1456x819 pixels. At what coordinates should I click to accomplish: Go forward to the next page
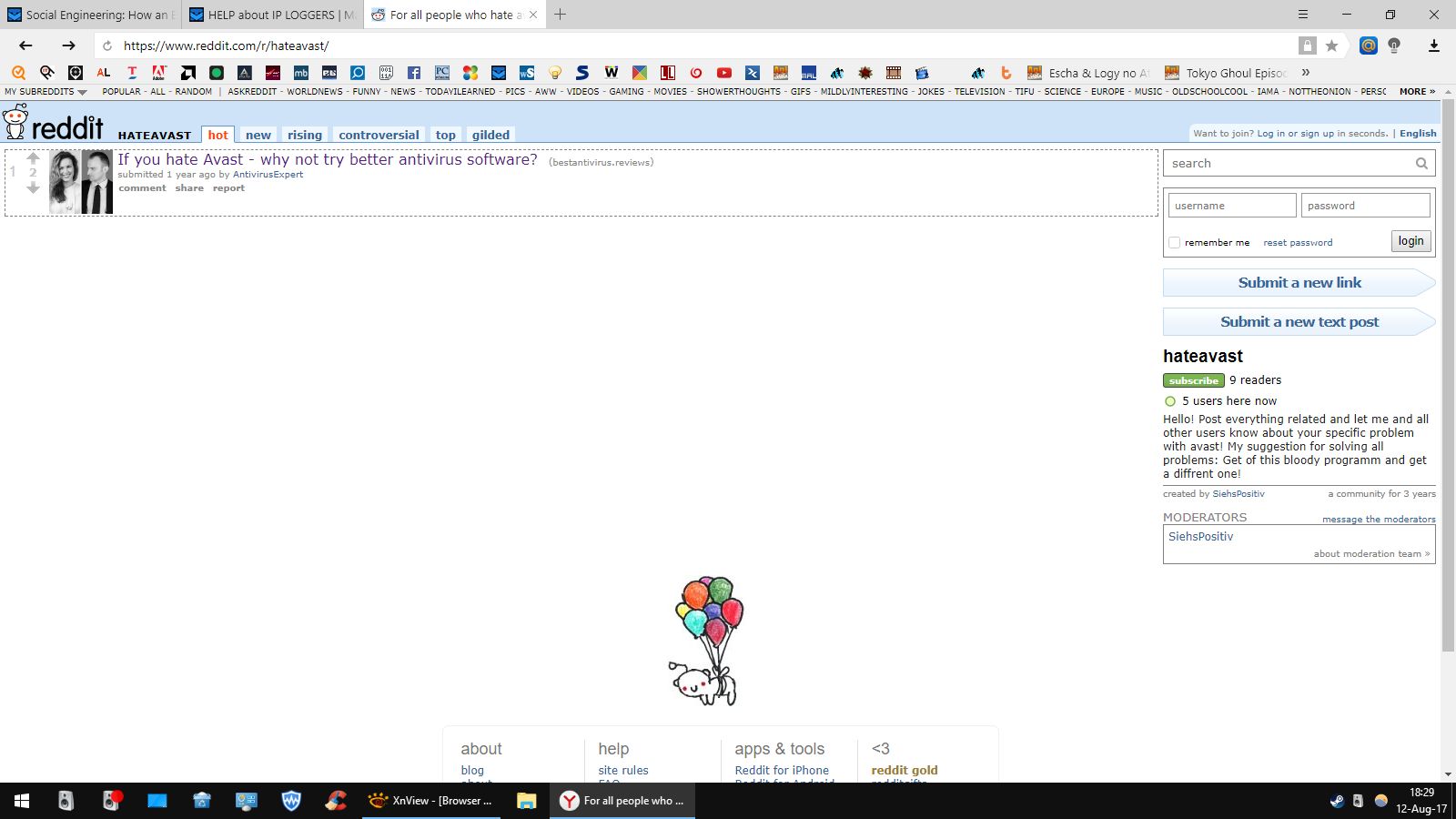(x=68, y=45)
